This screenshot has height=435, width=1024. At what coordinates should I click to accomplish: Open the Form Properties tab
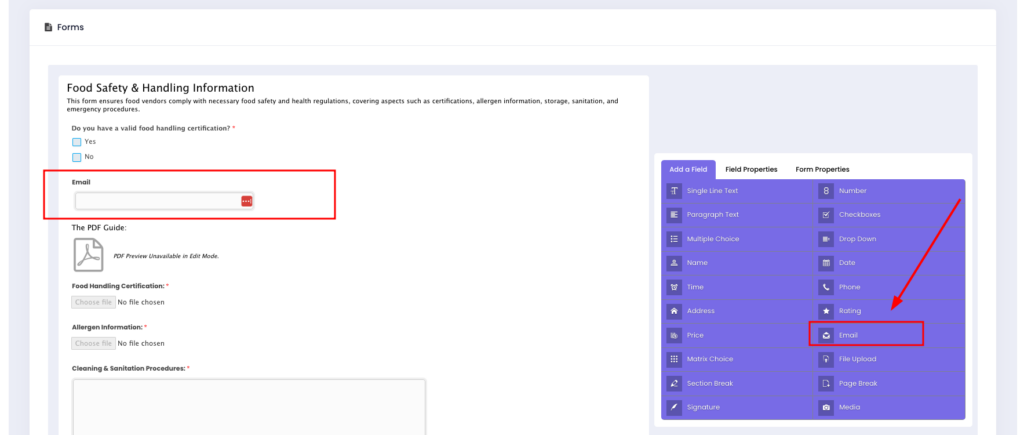(822, 170)
